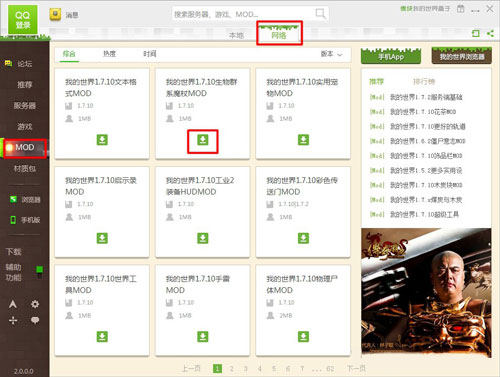Open 我的世界1.7.2服务端基础 link
This screenshot has height=377, width=500.
tap(426, 97)
